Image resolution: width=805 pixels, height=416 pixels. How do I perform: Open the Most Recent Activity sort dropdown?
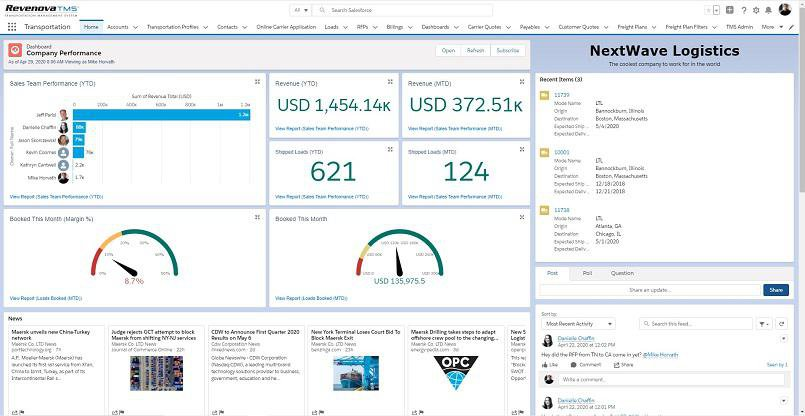point(578,324)
